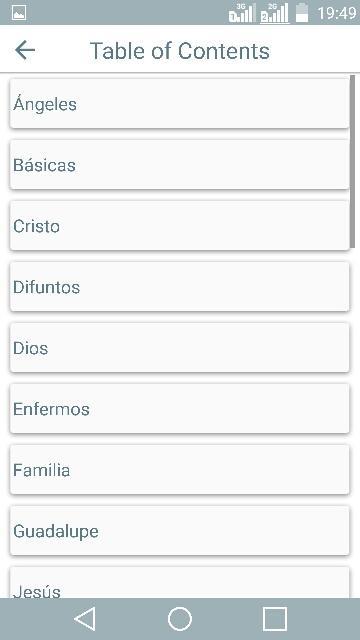The image size is (360, 640).
Task: Tap the image notification icon in status bar
Action: click(19, 13)
